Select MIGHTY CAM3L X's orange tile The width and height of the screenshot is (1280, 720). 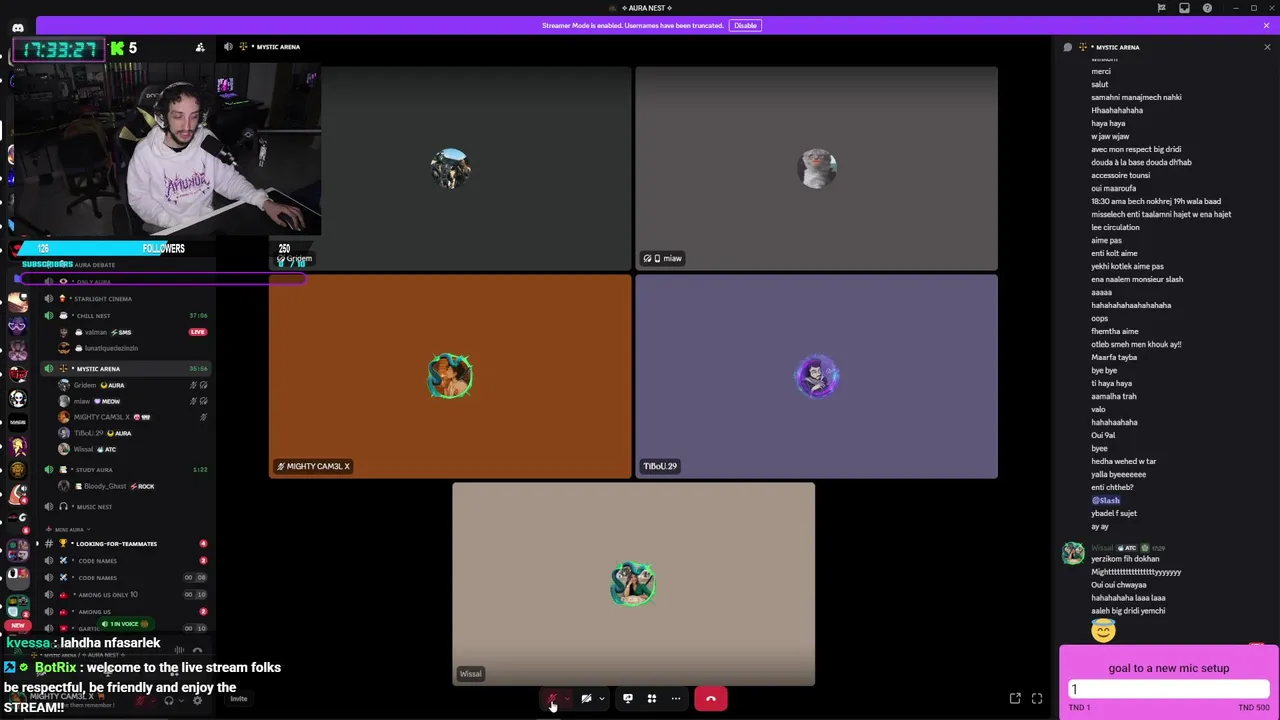pyautogui.click(x=450, y=376)
